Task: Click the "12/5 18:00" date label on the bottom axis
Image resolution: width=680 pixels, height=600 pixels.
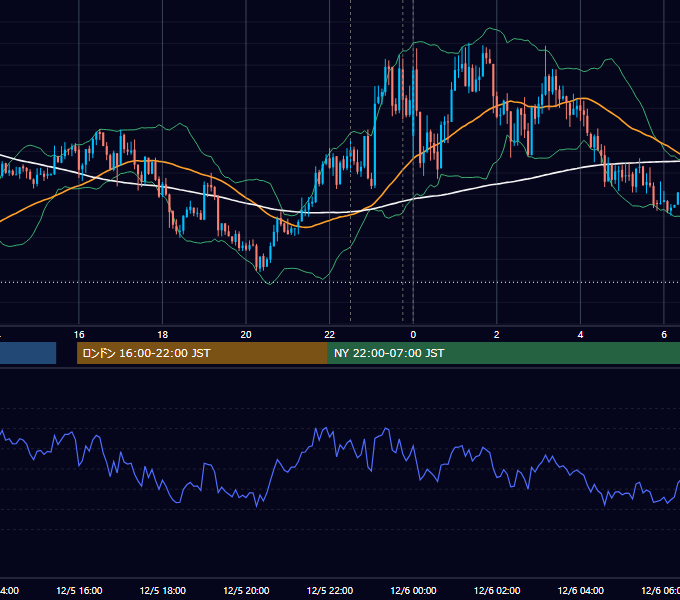Action: (x=163, y=591)
